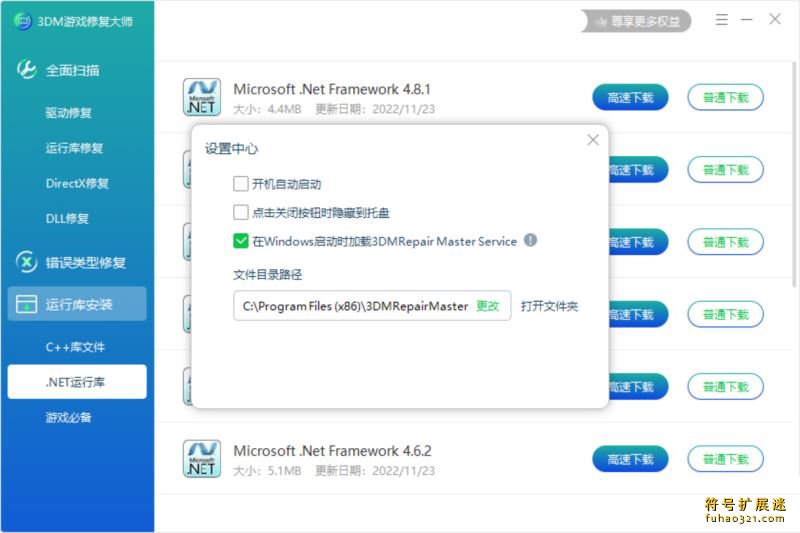
Task: Enable 点击关闭按钮时隐藏到托盘 checkbox
Action: coord(241,212)
